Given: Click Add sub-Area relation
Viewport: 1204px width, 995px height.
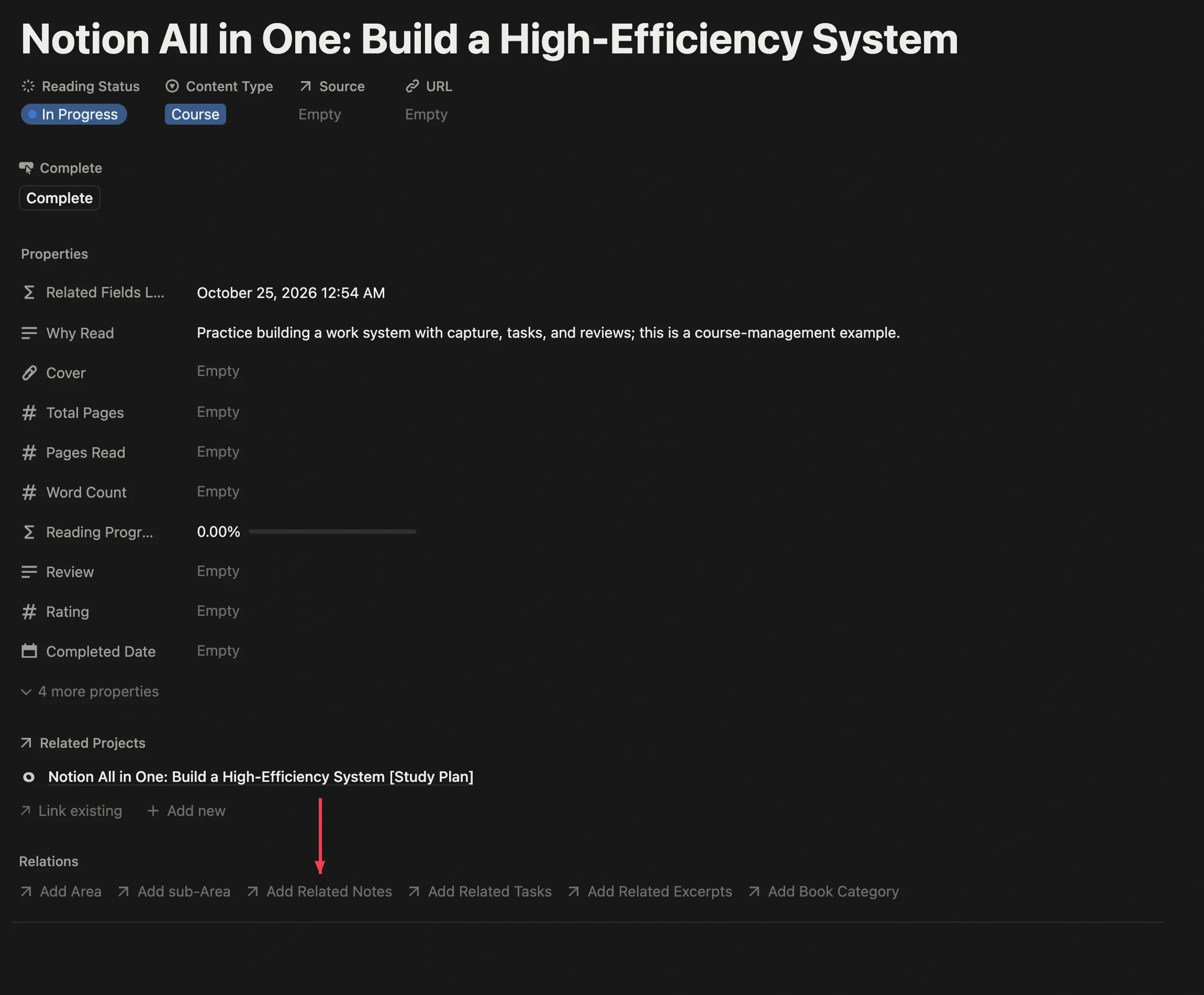Looking at the screenshot, I should coord(174,891).
